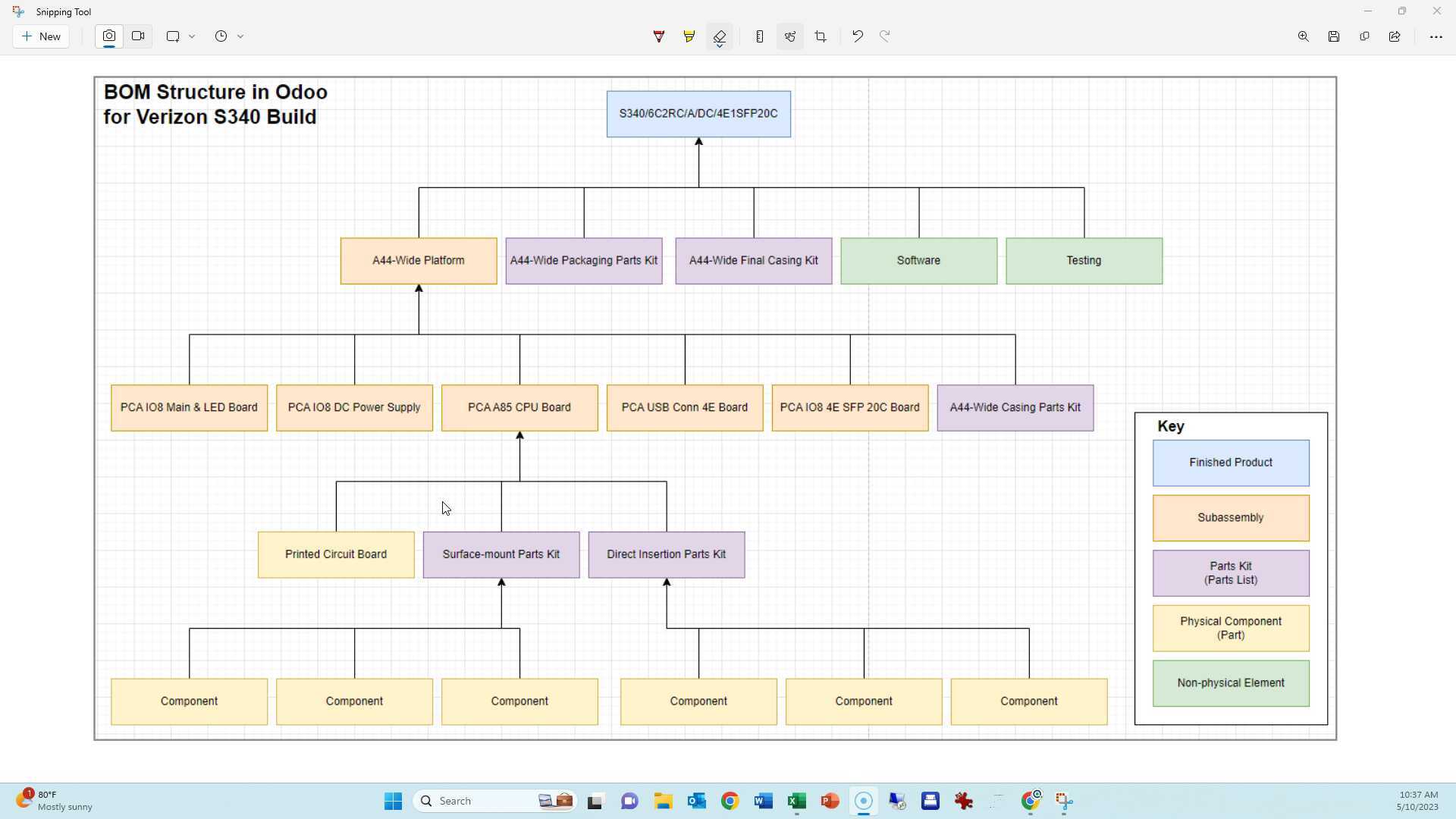
Task: Switch to screen recording mode
Action: pyautogui.click(x=138, y=36)
